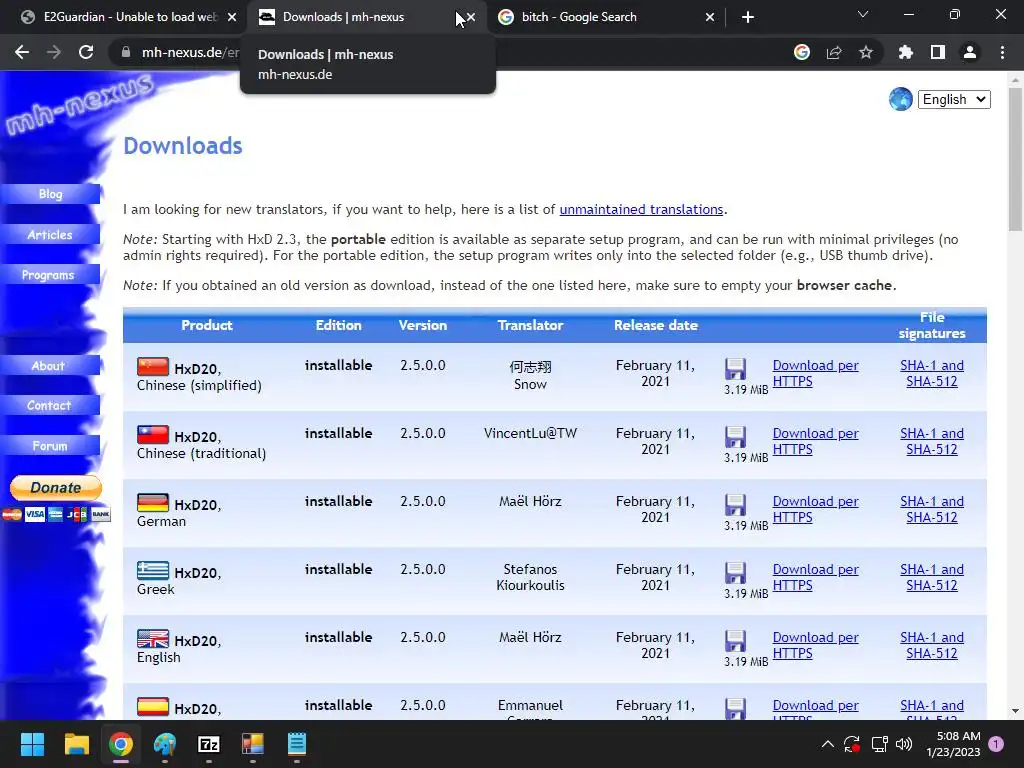The height and width of the screenshot is (768, 1024).
Task: Open the Chrome extensions puzzle icon
Action: [906, 52]
